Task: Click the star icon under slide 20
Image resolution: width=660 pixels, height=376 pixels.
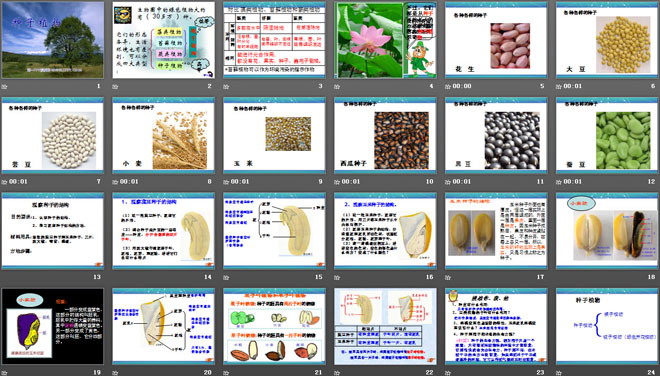Action: 115,373
